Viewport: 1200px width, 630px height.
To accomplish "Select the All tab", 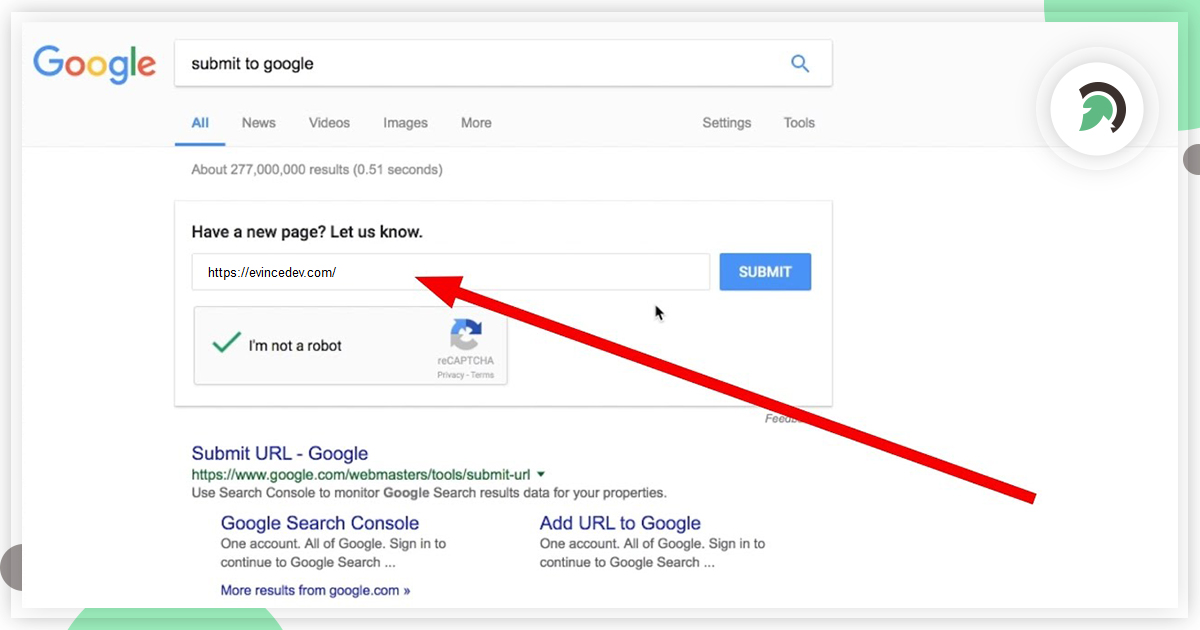I will [199, 122].
